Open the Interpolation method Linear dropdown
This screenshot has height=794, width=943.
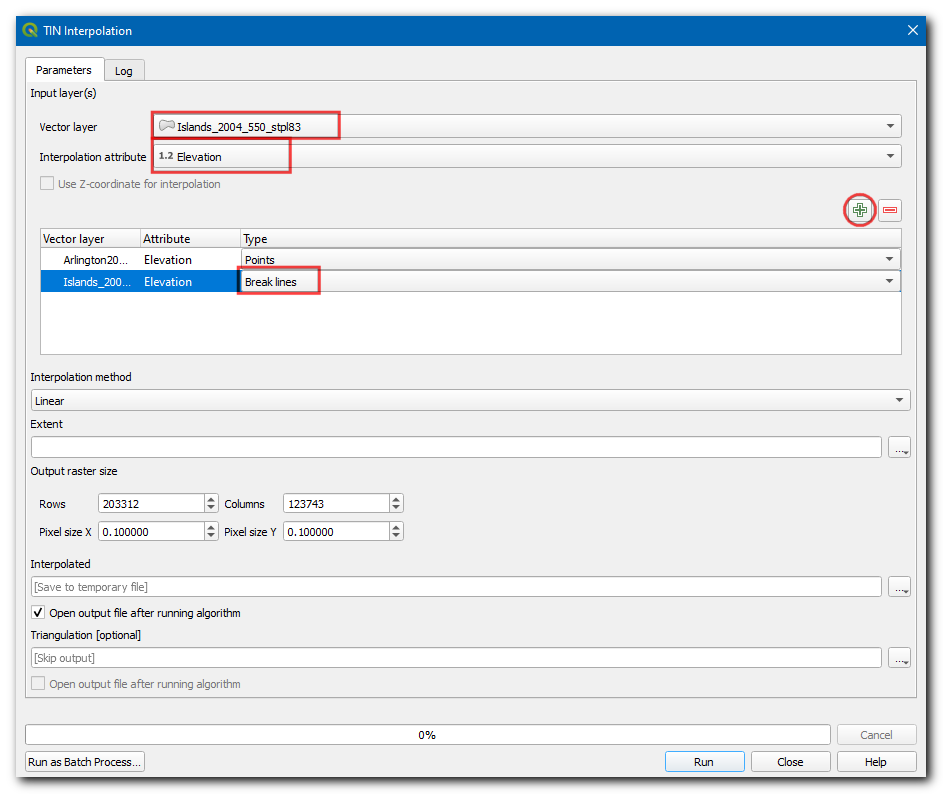pos(470,401)
